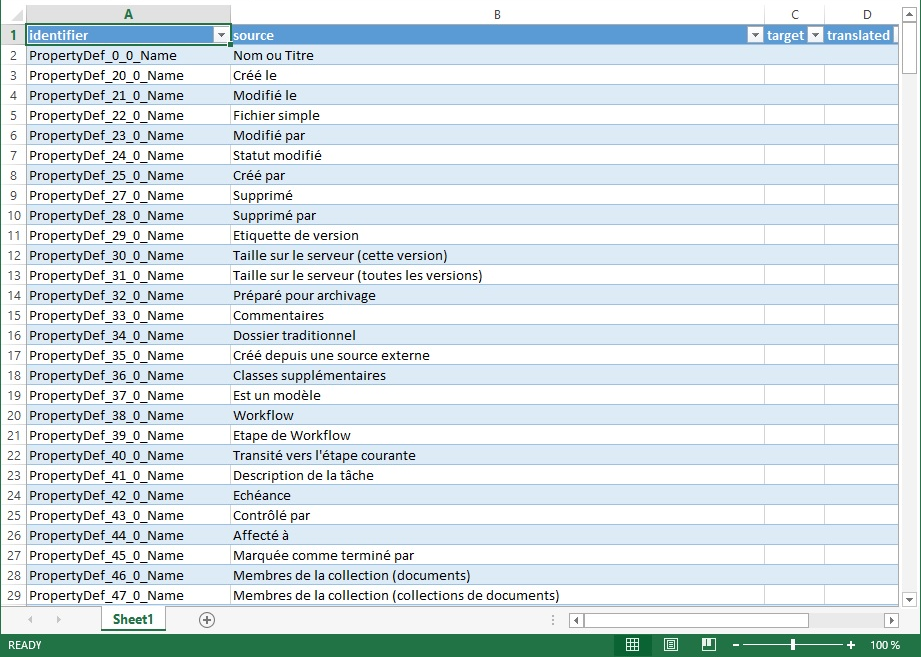Open the target column filter dropdown
This screenshot has height=657, width=921.
[x=815, y=35]
